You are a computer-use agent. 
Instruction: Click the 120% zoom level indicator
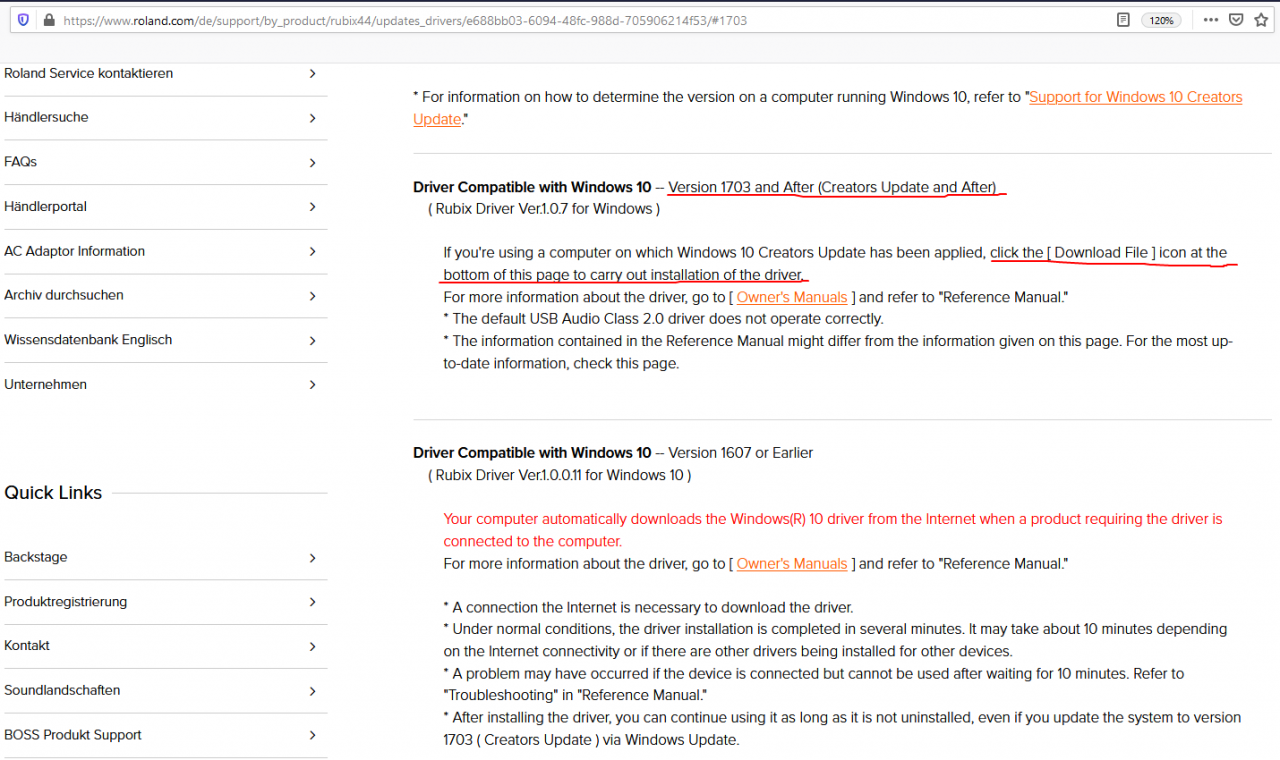click(1162, 20)
